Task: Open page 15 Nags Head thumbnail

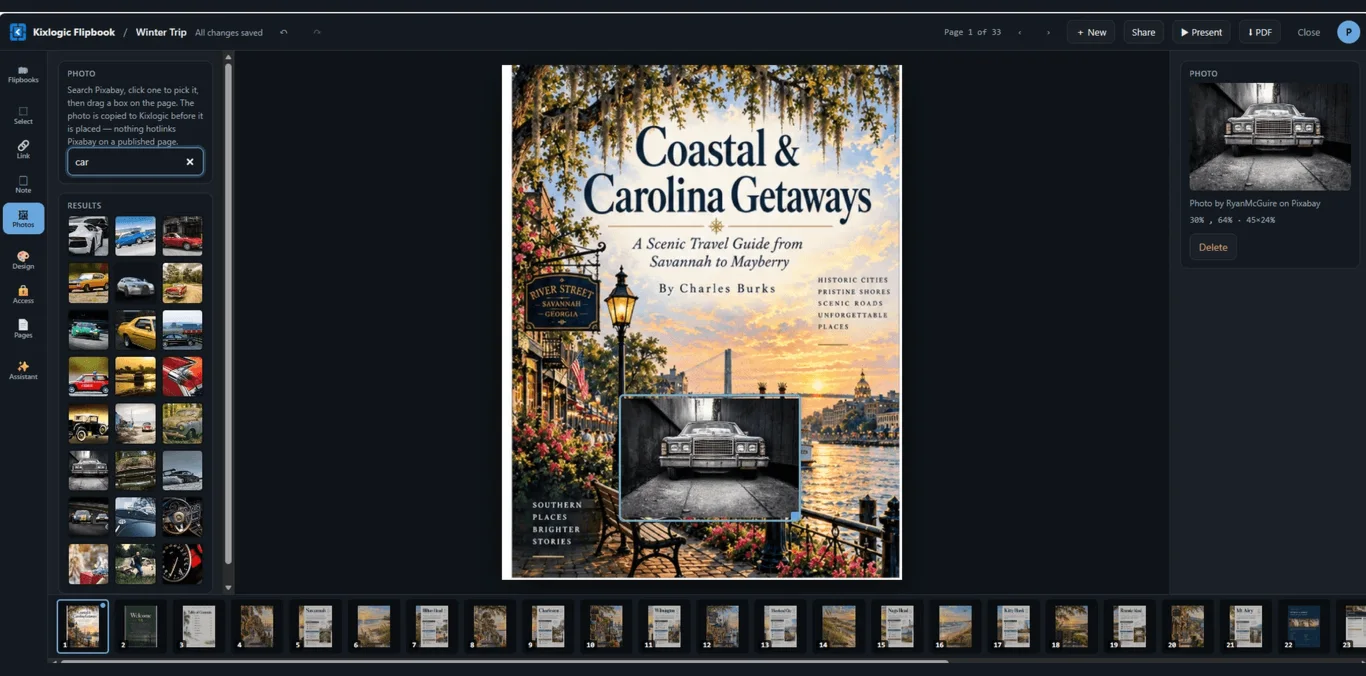Action: click(x=896, y=627)
